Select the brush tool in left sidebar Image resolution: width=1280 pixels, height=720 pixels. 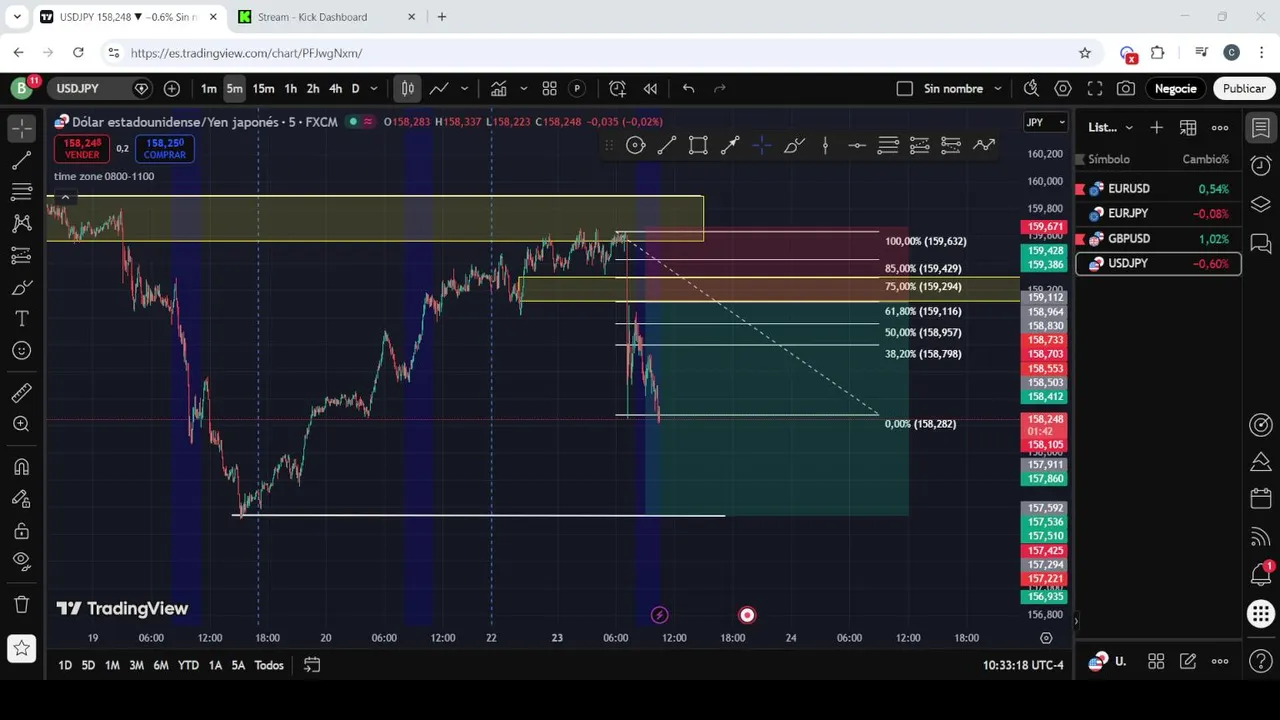click(21, 288)
